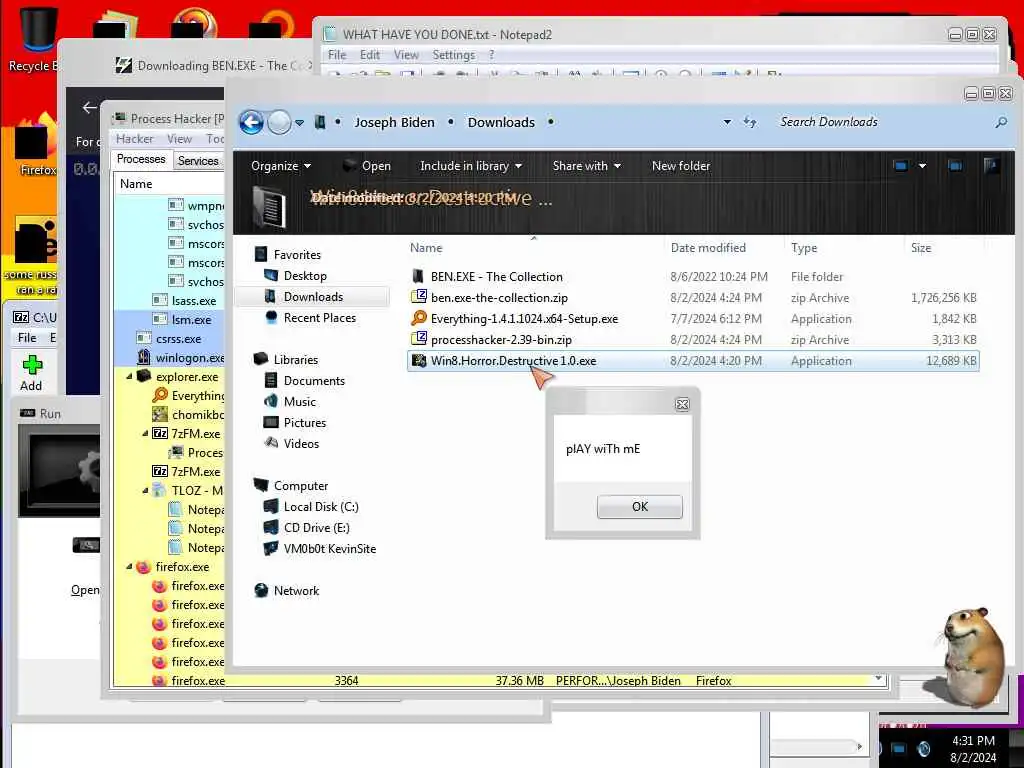Open the Settings menu in Notepad2
The height and width of the screenshot is (768, 1024).
coord(453,55)
